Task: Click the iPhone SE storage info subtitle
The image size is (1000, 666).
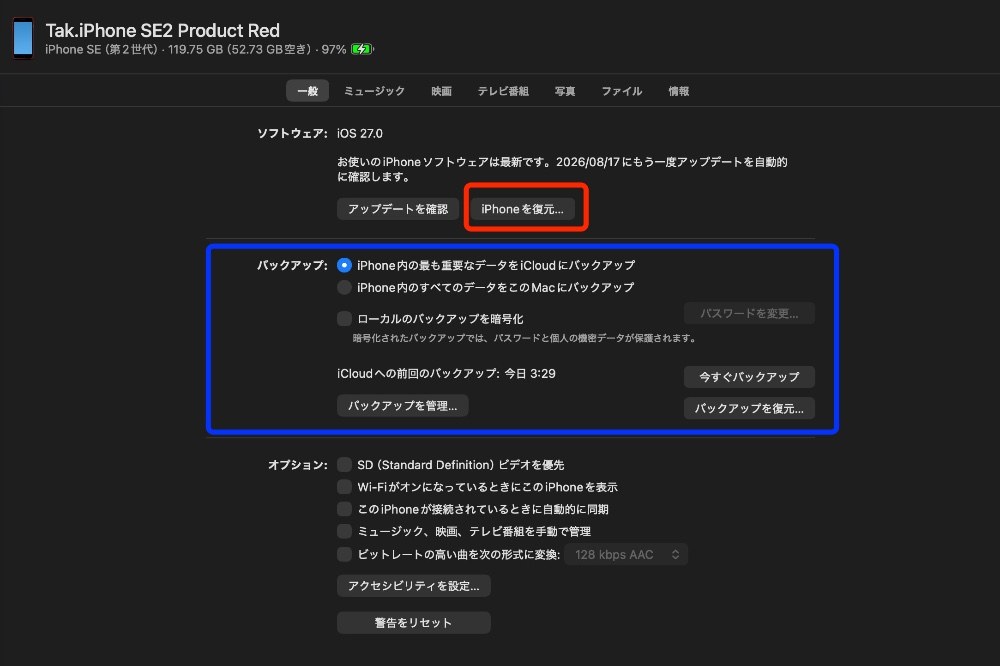Action: 196,49
